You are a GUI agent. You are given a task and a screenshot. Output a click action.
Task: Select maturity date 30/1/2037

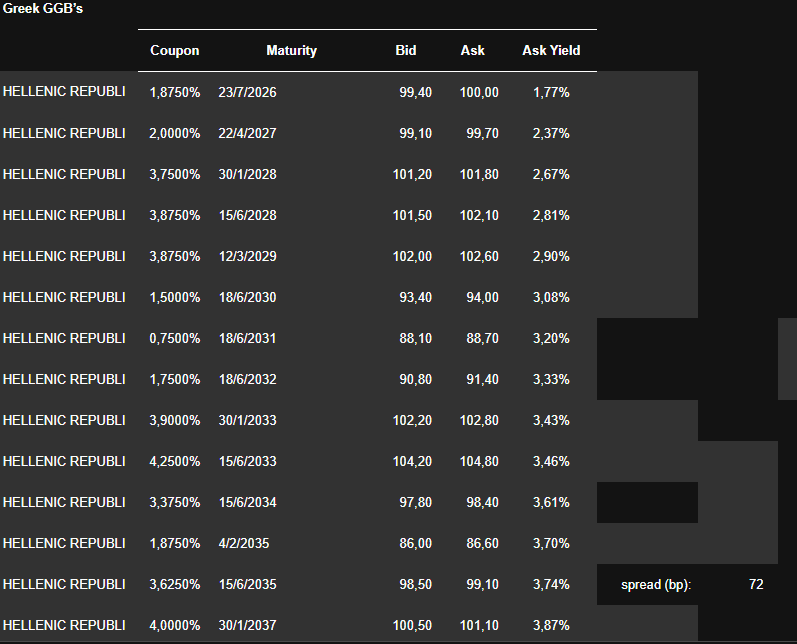(248, 625)
